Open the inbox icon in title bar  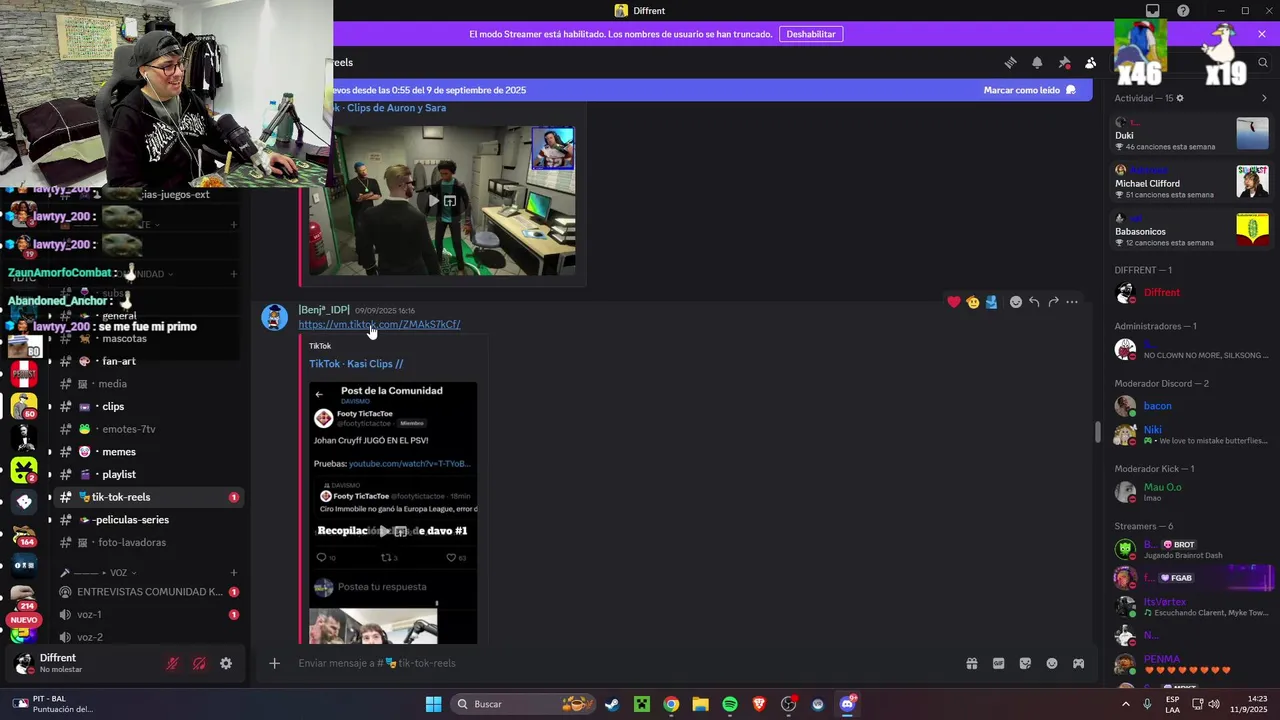pyautogui.click(x=1153, y=11)
